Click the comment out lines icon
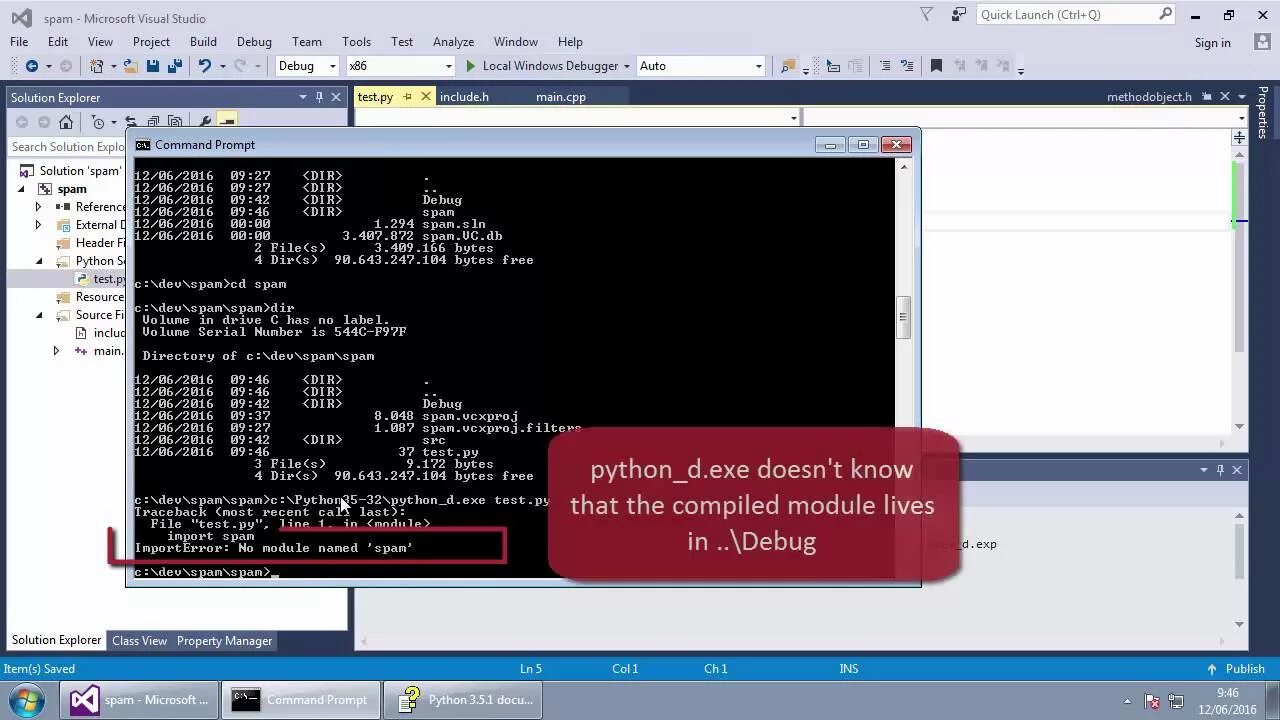 coord(884,66)
